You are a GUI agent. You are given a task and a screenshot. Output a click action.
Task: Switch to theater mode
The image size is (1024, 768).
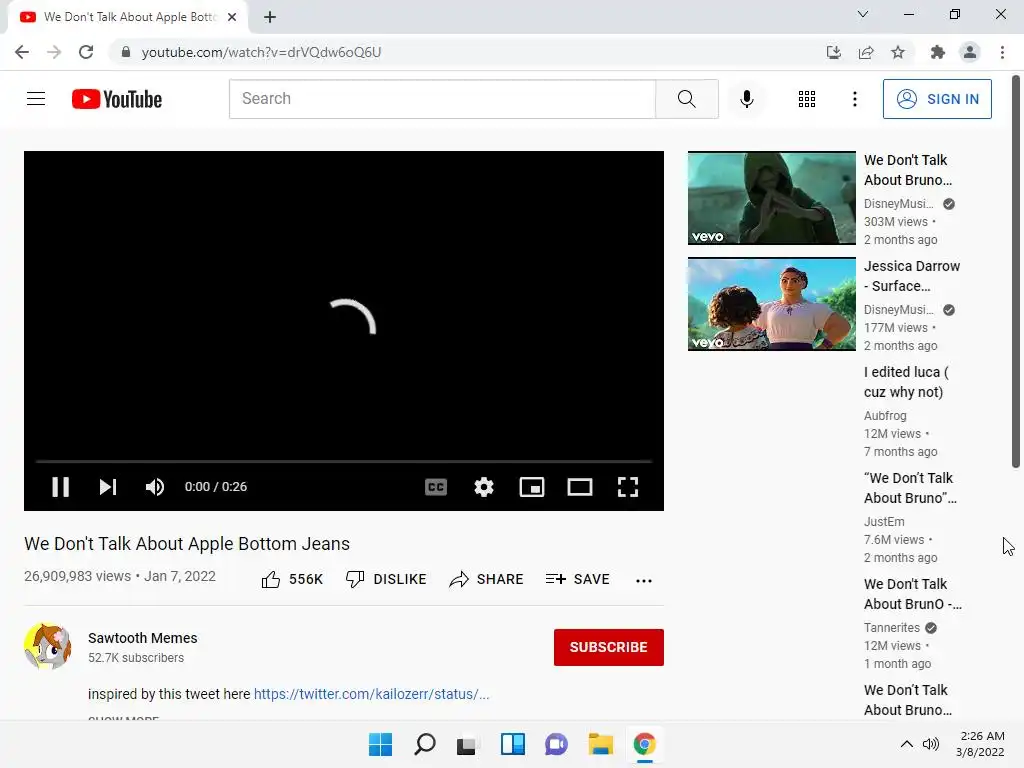[x=579, y=487]
